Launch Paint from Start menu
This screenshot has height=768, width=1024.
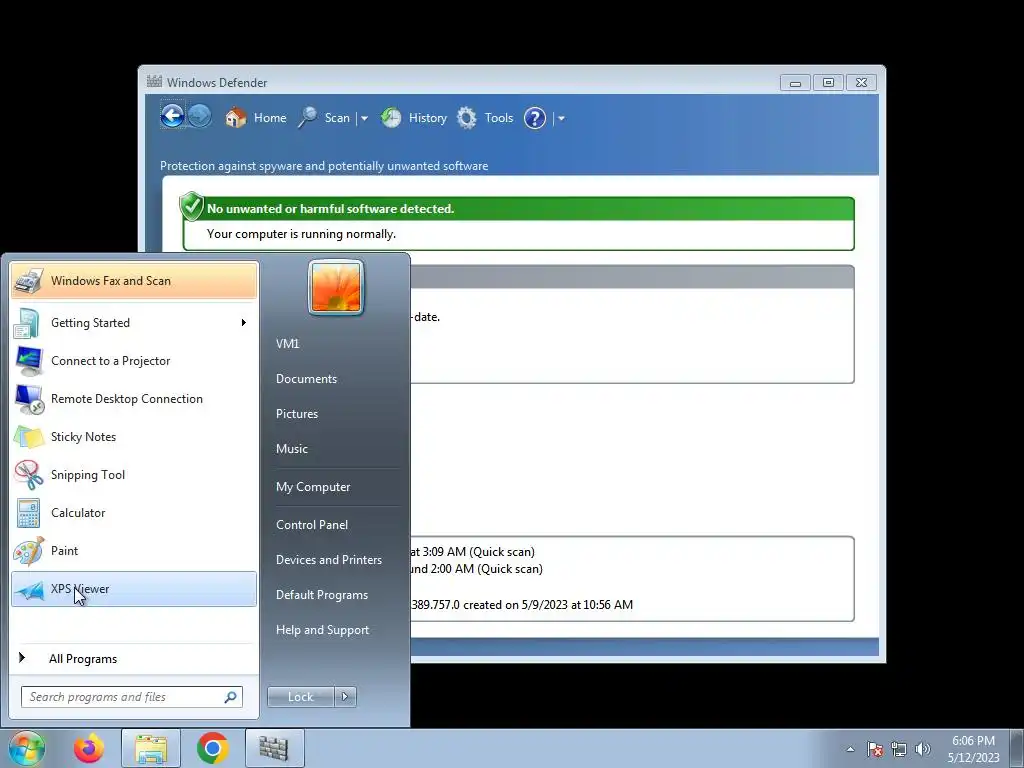click(x=135, y=551)
